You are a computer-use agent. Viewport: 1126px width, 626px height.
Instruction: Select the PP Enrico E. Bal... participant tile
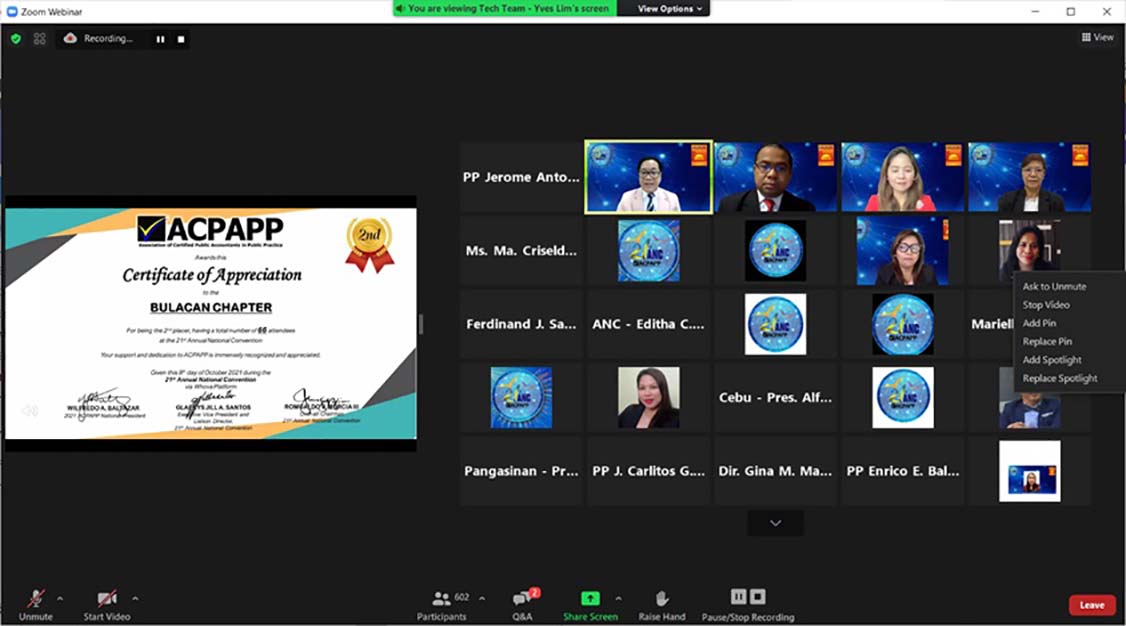(903, 471)
